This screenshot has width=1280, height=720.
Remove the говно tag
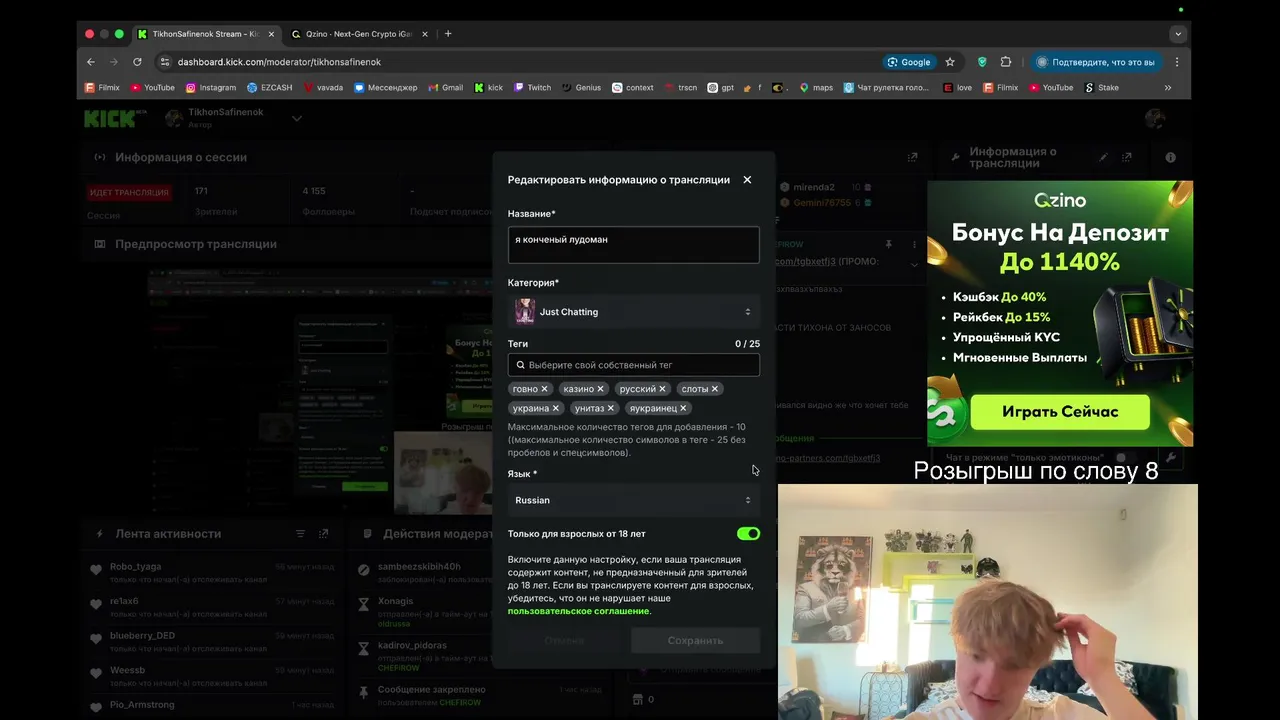point(544,389)
